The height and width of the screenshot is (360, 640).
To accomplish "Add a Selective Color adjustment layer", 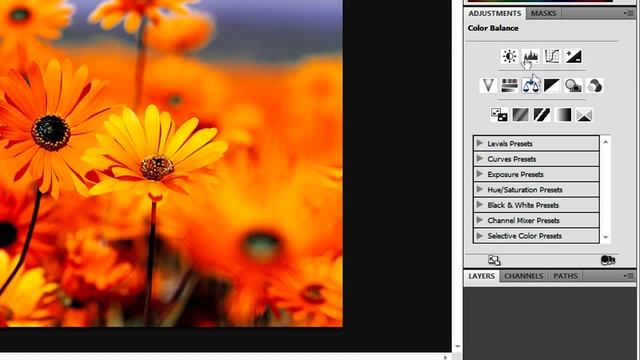I will (584, 115).
